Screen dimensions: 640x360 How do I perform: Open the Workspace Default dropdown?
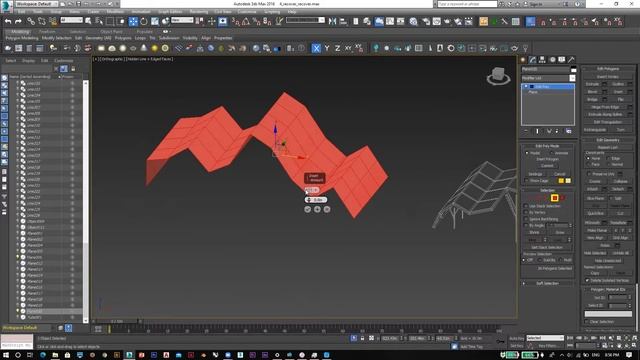(x=36, y=4)
